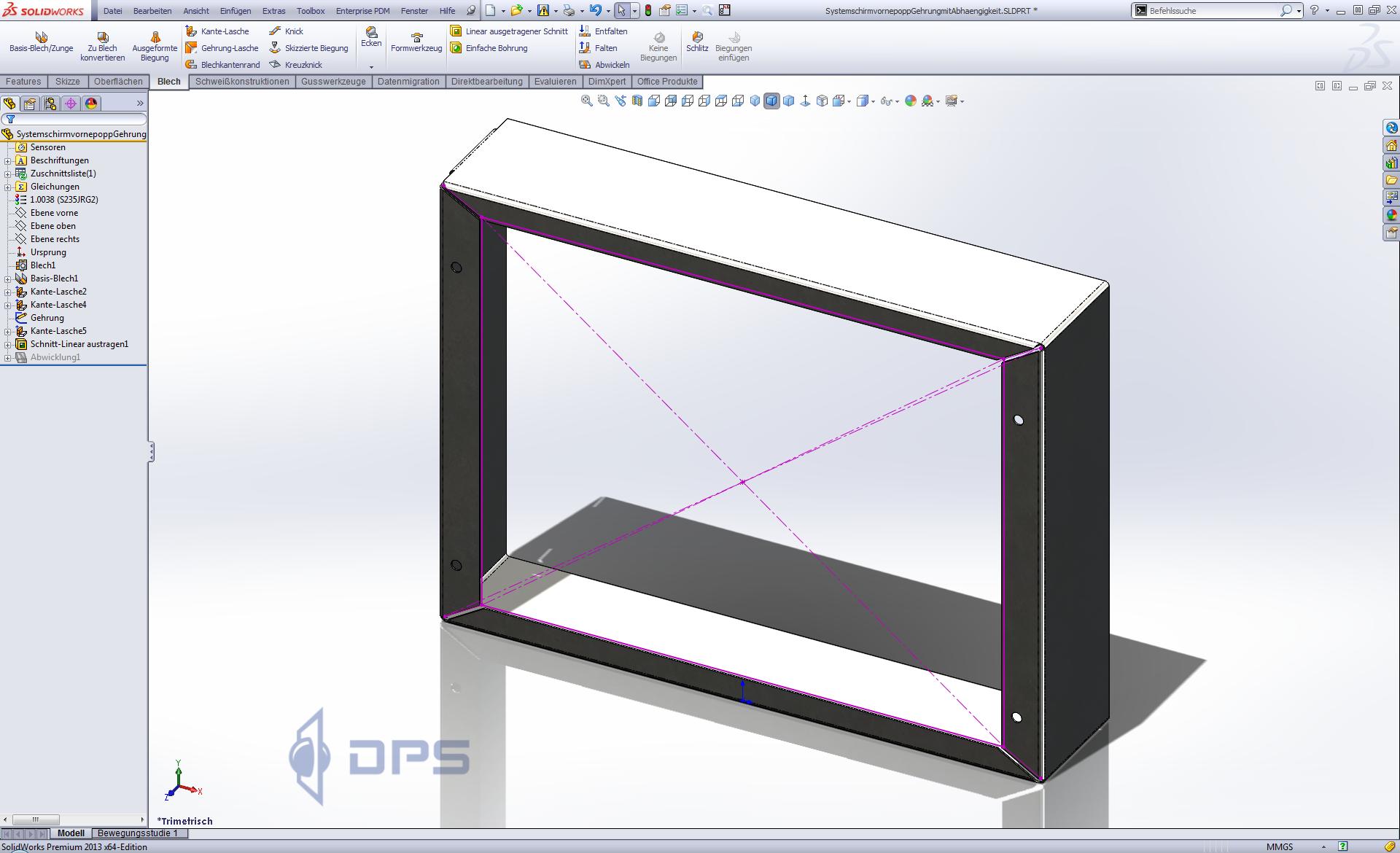Toggle the Schlitz tool
This screenshot has height=853, width=1400.
[x=697, y=42]
